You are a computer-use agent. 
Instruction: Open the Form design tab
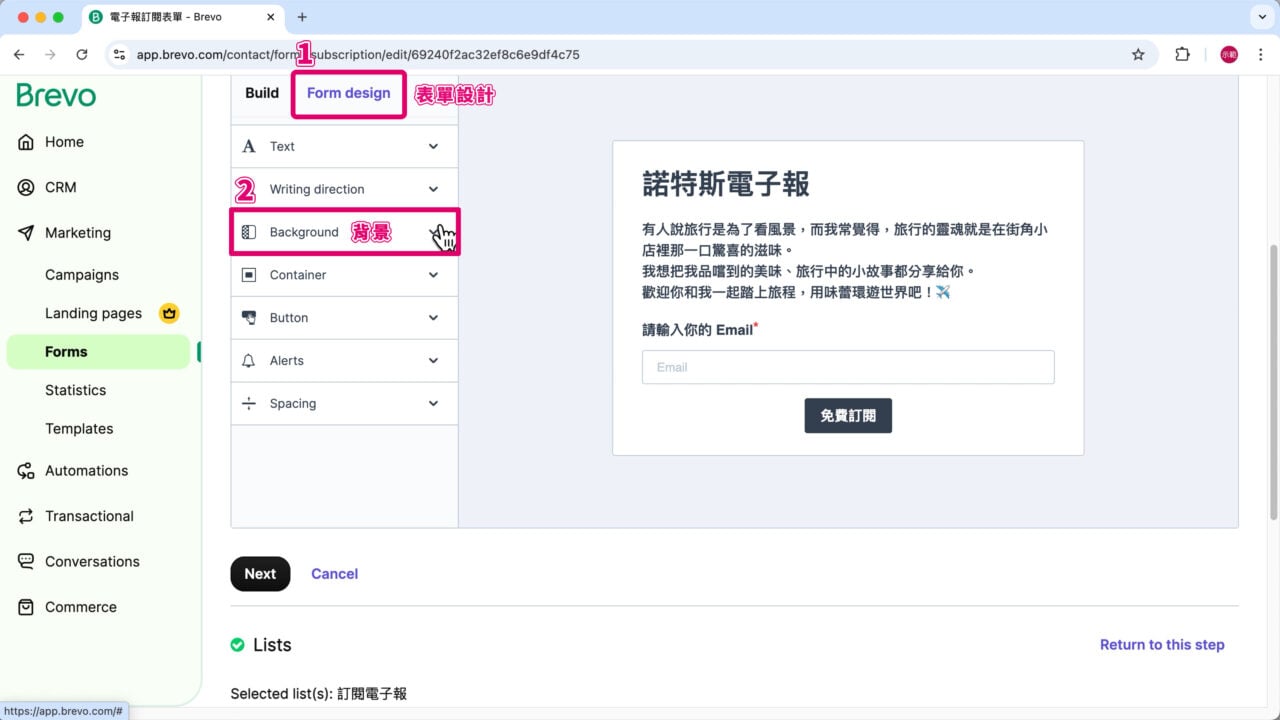(348, 93)
